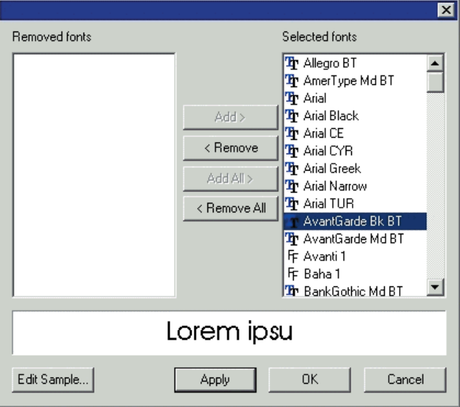Select Allegro BT in Selected fonts
The image size is (460, 407).
point(355,63)
